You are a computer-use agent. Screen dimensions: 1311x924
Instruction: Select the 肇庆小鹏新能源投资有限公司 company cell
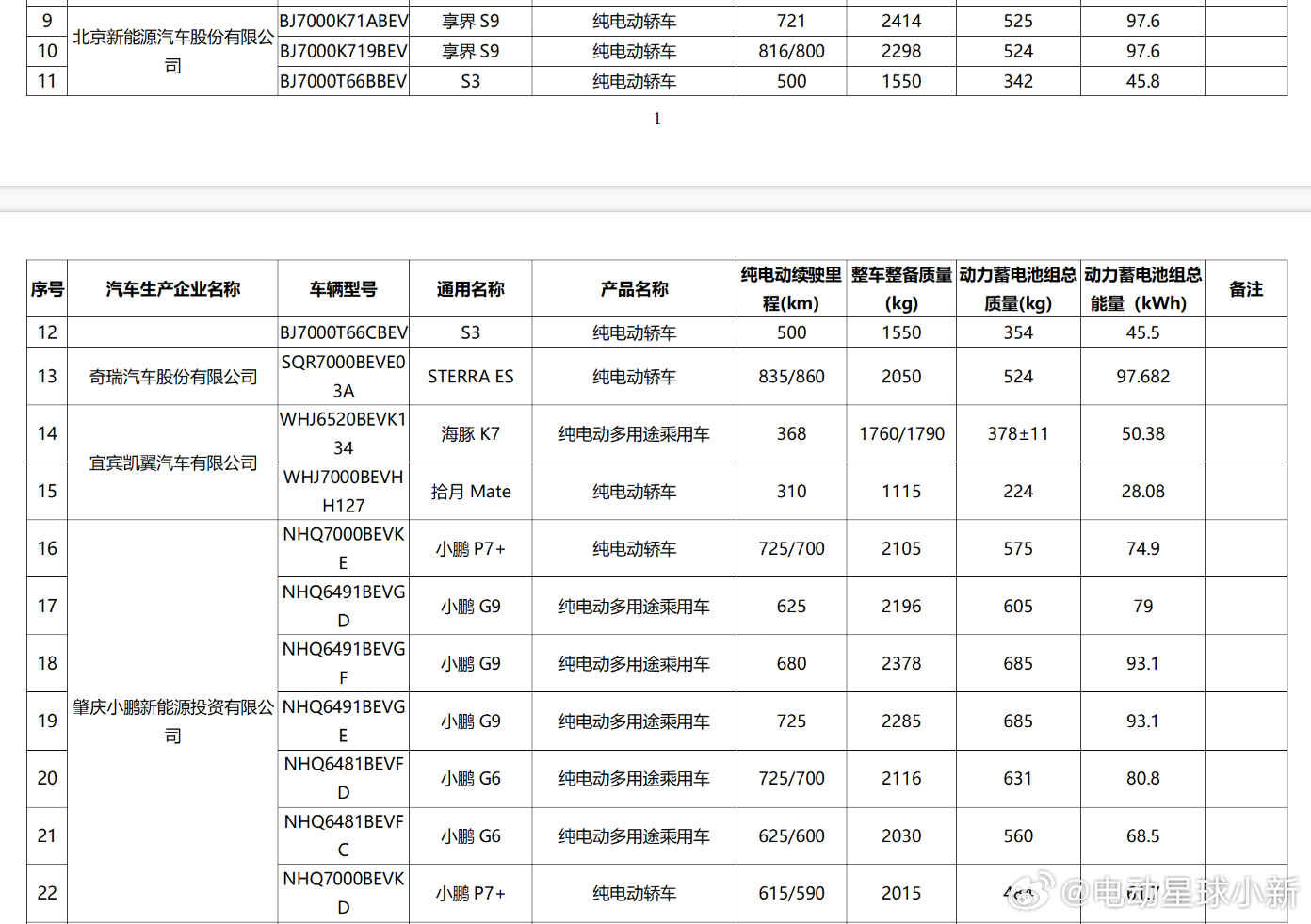(172, 721)
